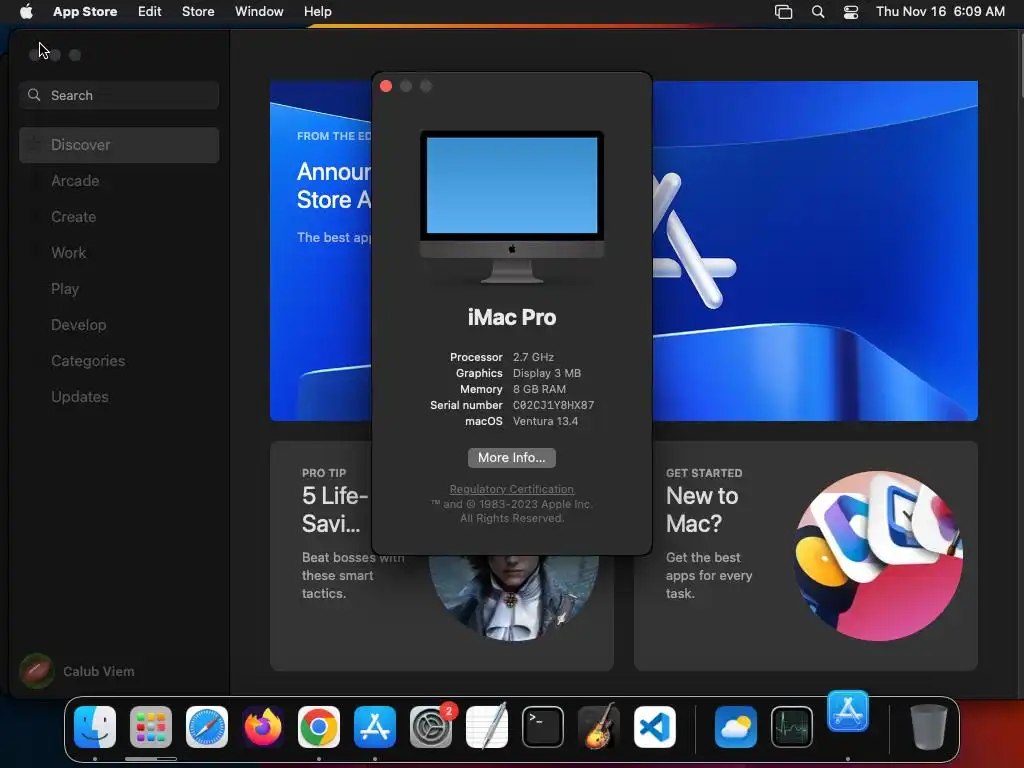The height and width of the screenshot is (768, 1024).
Task: Click the date and time in menu bar
Action: (940, 12)
